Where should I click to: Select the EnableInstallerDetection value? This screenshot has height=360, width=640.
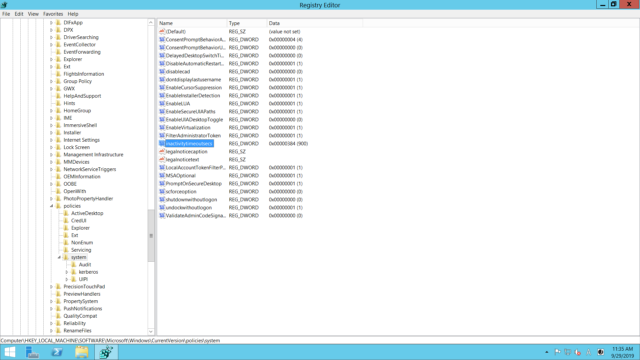[x=193, y=96]
